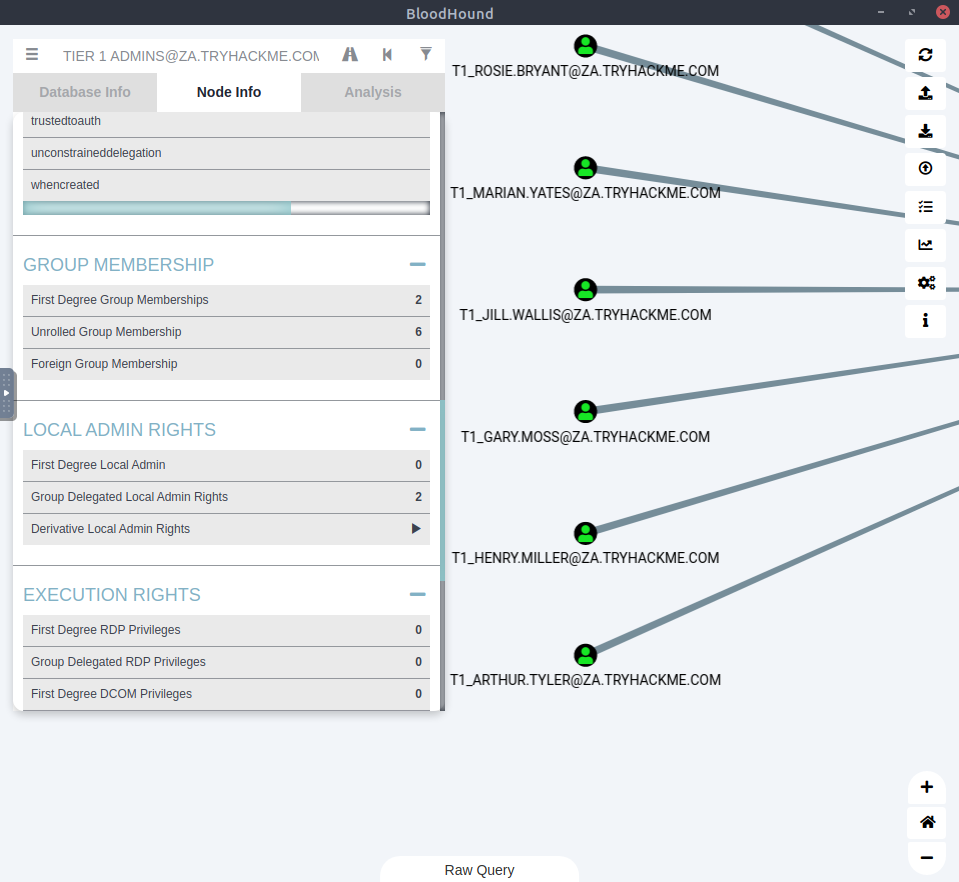Refresh the graph layout

coord(926,56)
